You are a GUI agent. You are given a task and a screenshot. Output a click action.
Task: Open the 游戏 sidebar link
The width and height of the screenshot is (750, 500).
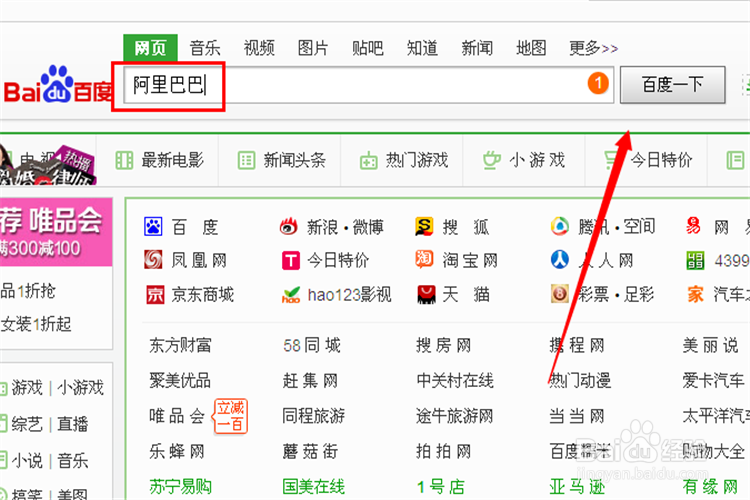[27, 387]
